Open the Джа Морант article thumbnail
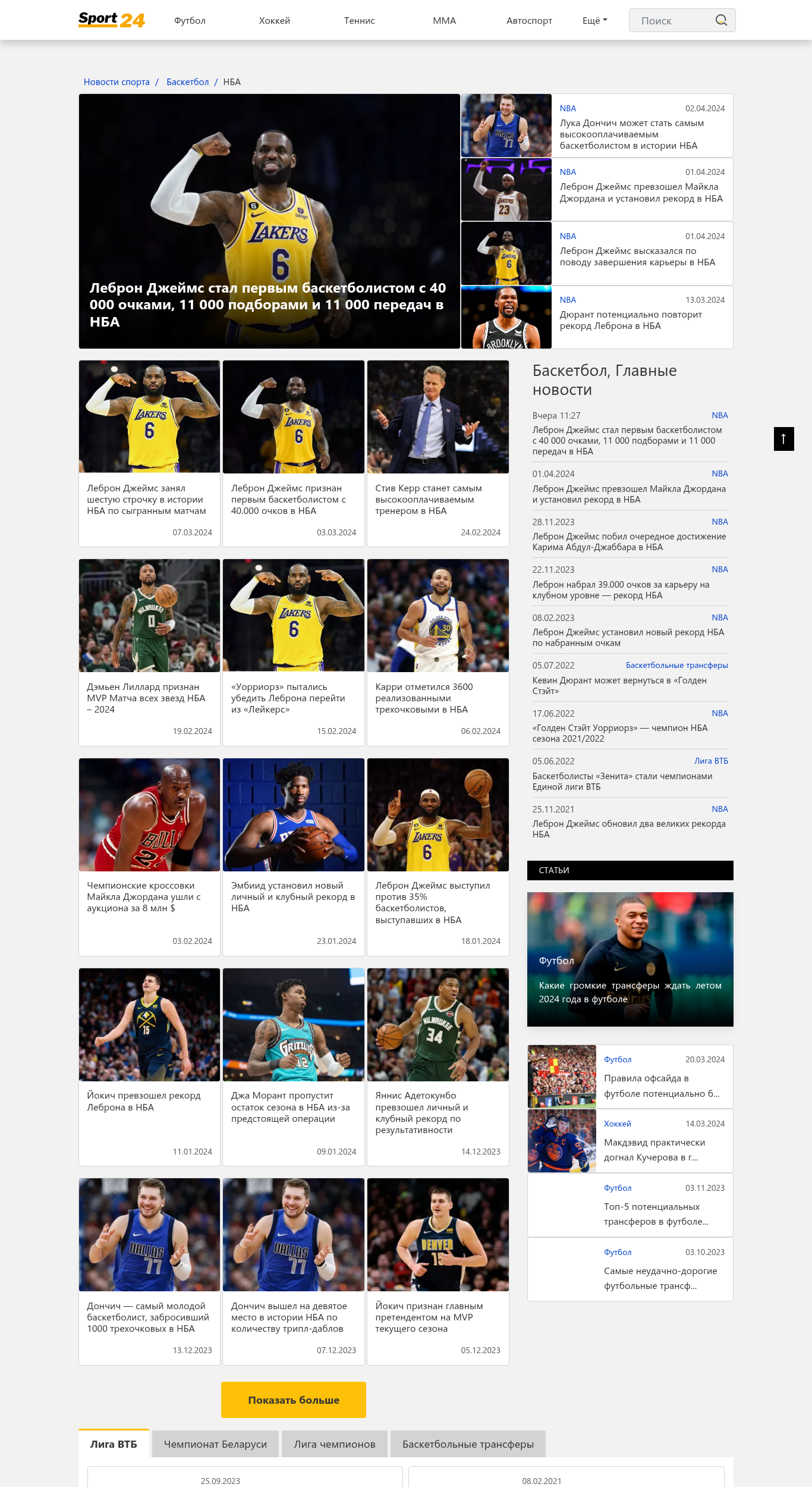This screenshot has height=1487, width=812. tap(293, 1024)
